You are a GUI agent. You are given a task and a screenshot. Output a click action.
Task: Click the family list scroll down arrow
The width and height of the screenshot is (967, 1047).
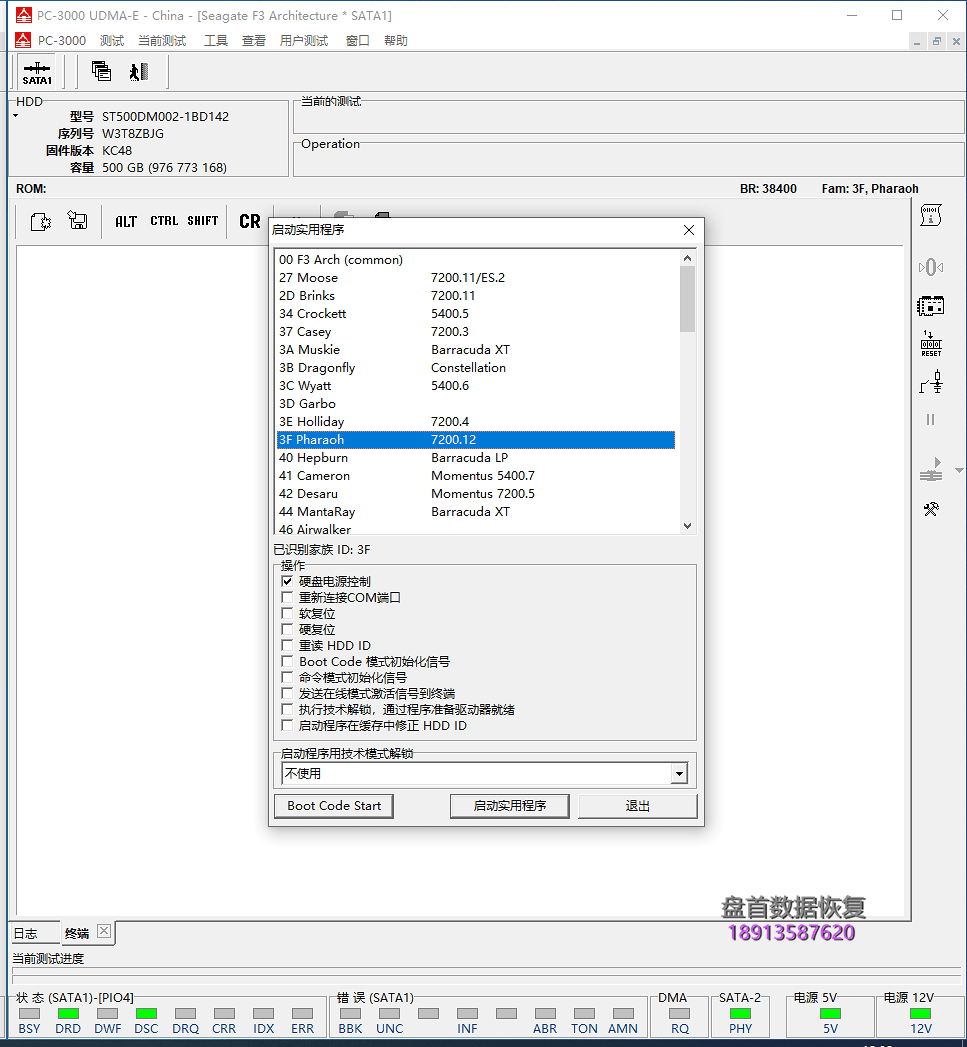[x=687, y=526]
